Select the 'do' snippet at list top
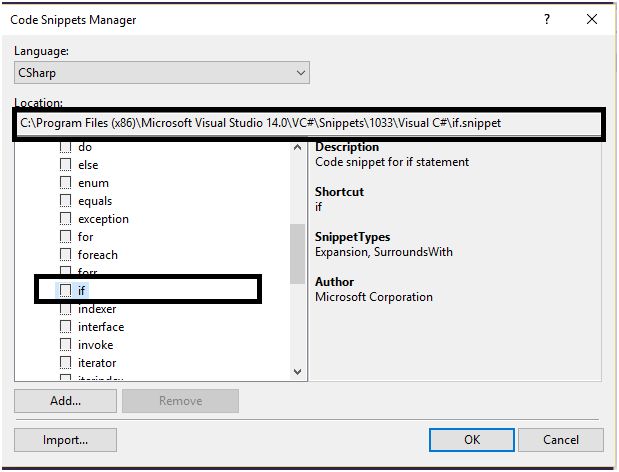 pyautogui.click(x=85, y=147)
